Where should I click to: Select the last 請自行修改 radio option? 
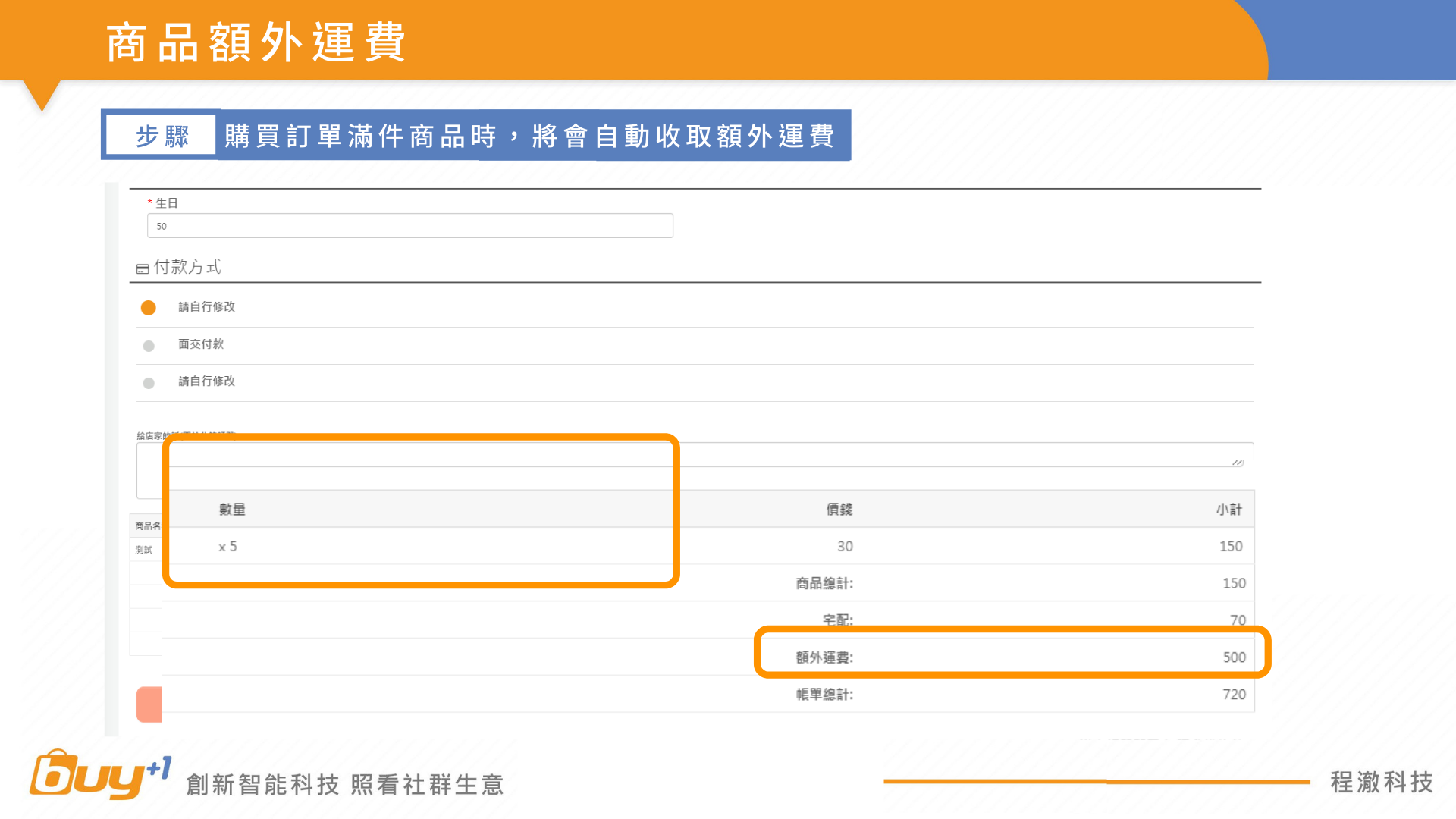pyautogui.click(x=149, y=383)
